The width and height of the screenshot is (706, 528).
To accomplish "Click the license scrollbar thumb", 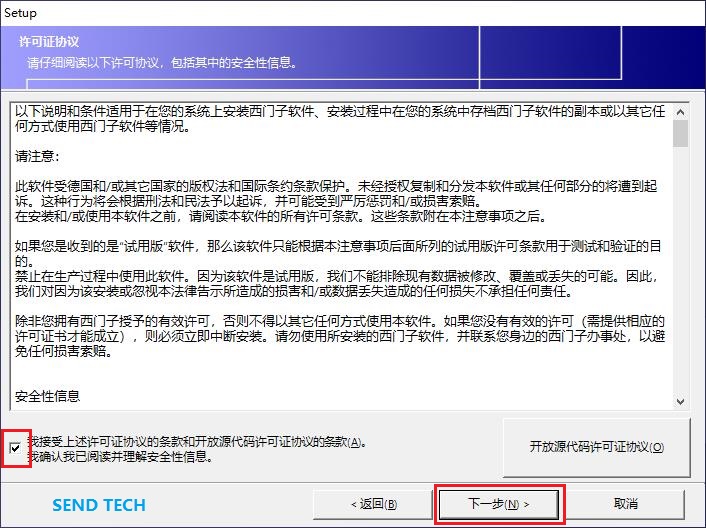I will click(680, 133).
